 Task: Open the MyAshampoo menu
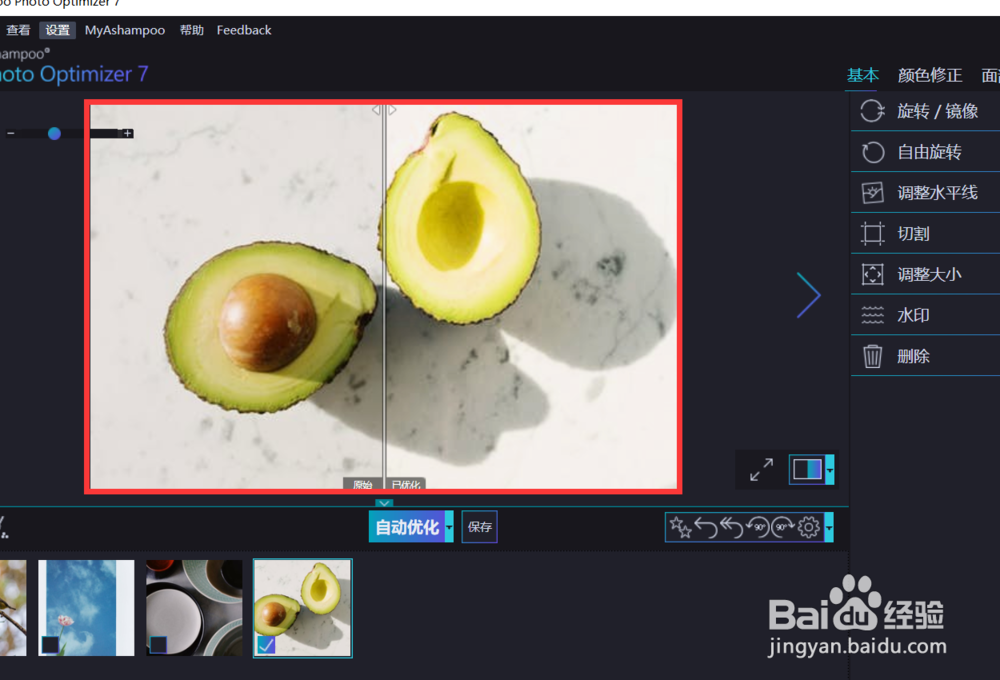click(x=125, y=30)
